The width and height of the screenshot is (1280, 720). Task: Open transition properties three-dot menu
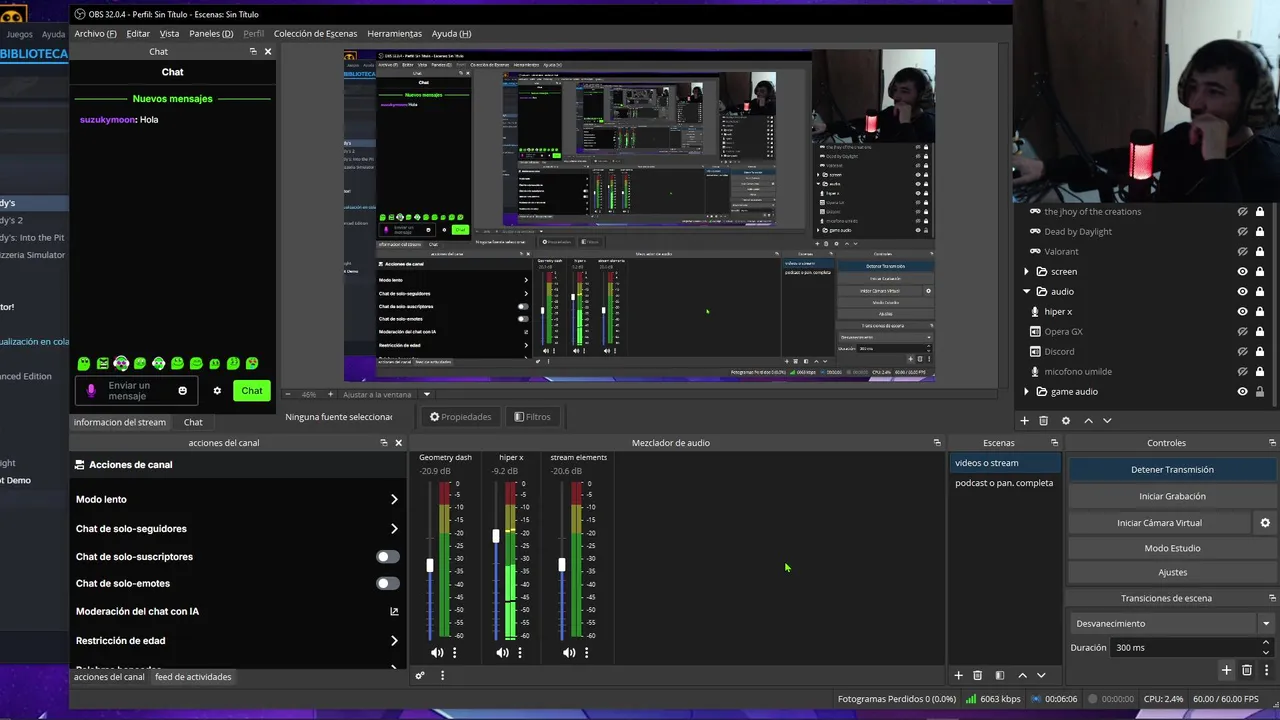[1267, 670]
